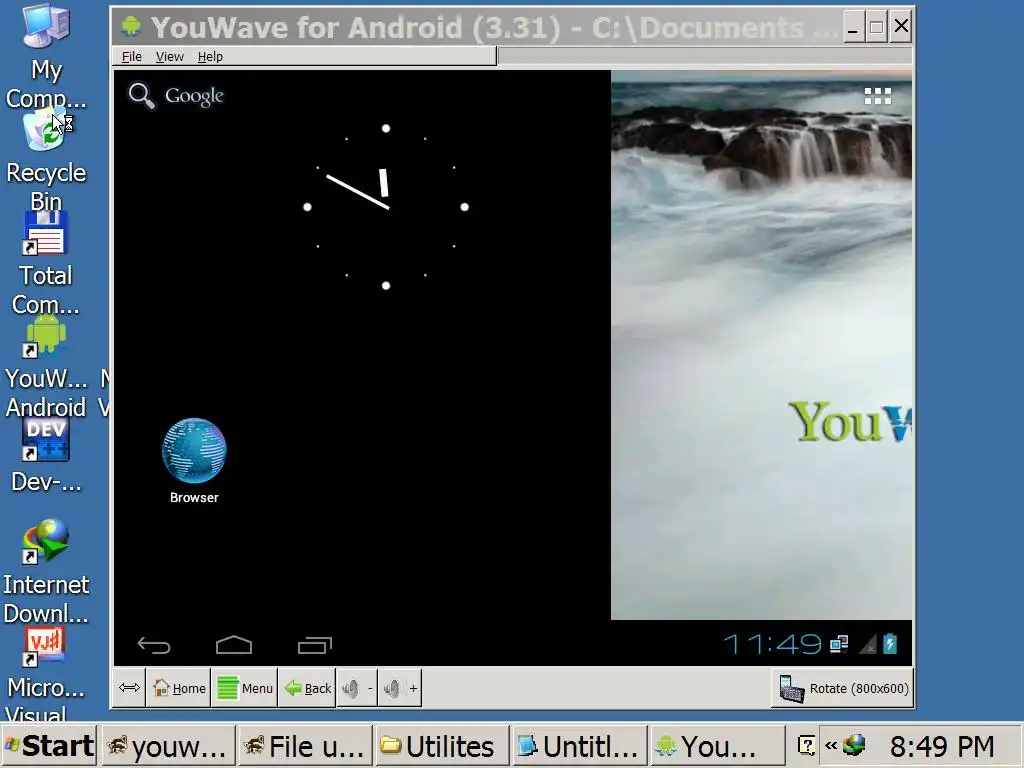Tap the Android back arrow navigation icon
Image resolution: width=1024 pixels, height=768 pixels.
(154, 645)
